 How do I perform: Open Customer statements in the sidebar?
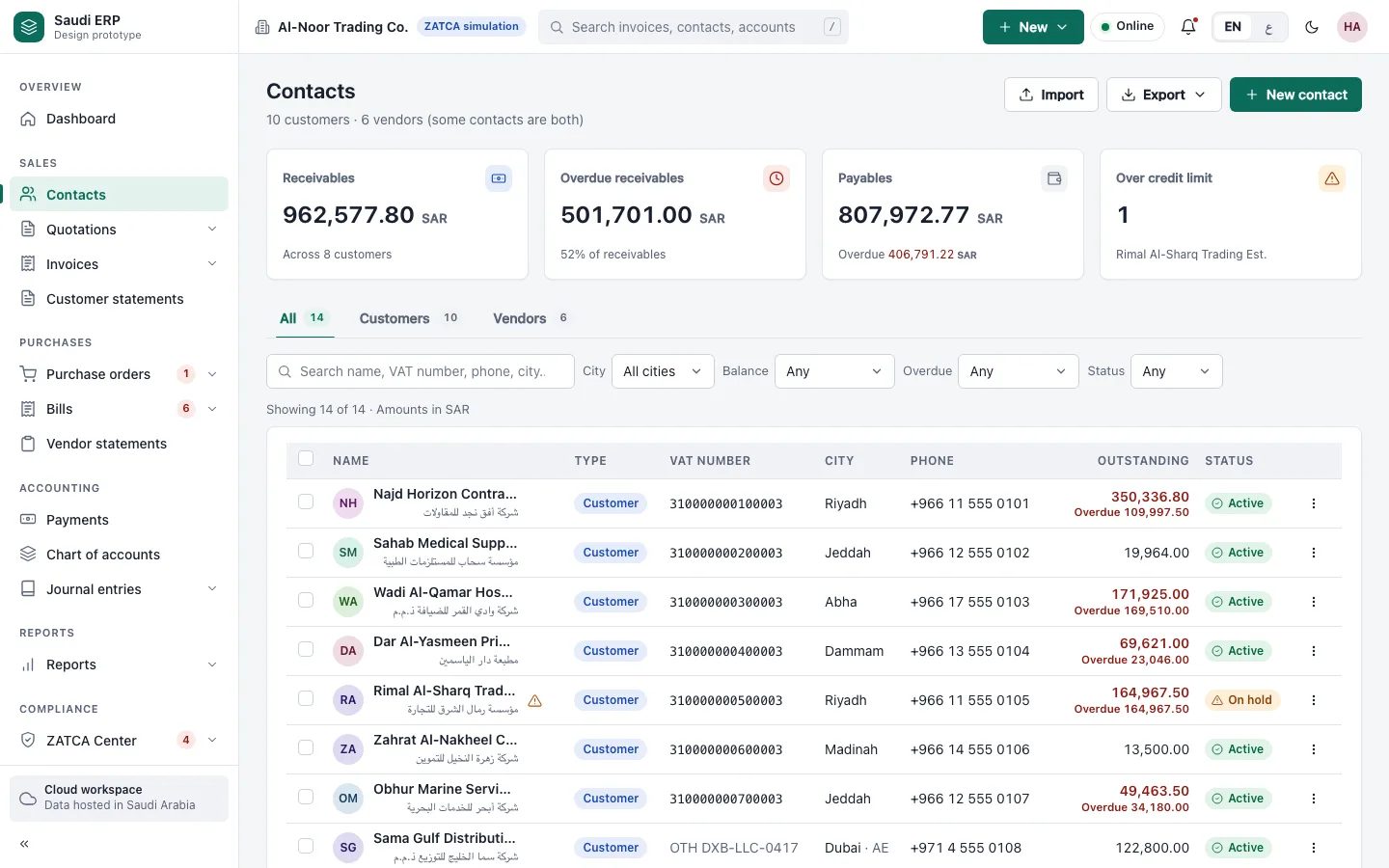[x=119, y=299]
